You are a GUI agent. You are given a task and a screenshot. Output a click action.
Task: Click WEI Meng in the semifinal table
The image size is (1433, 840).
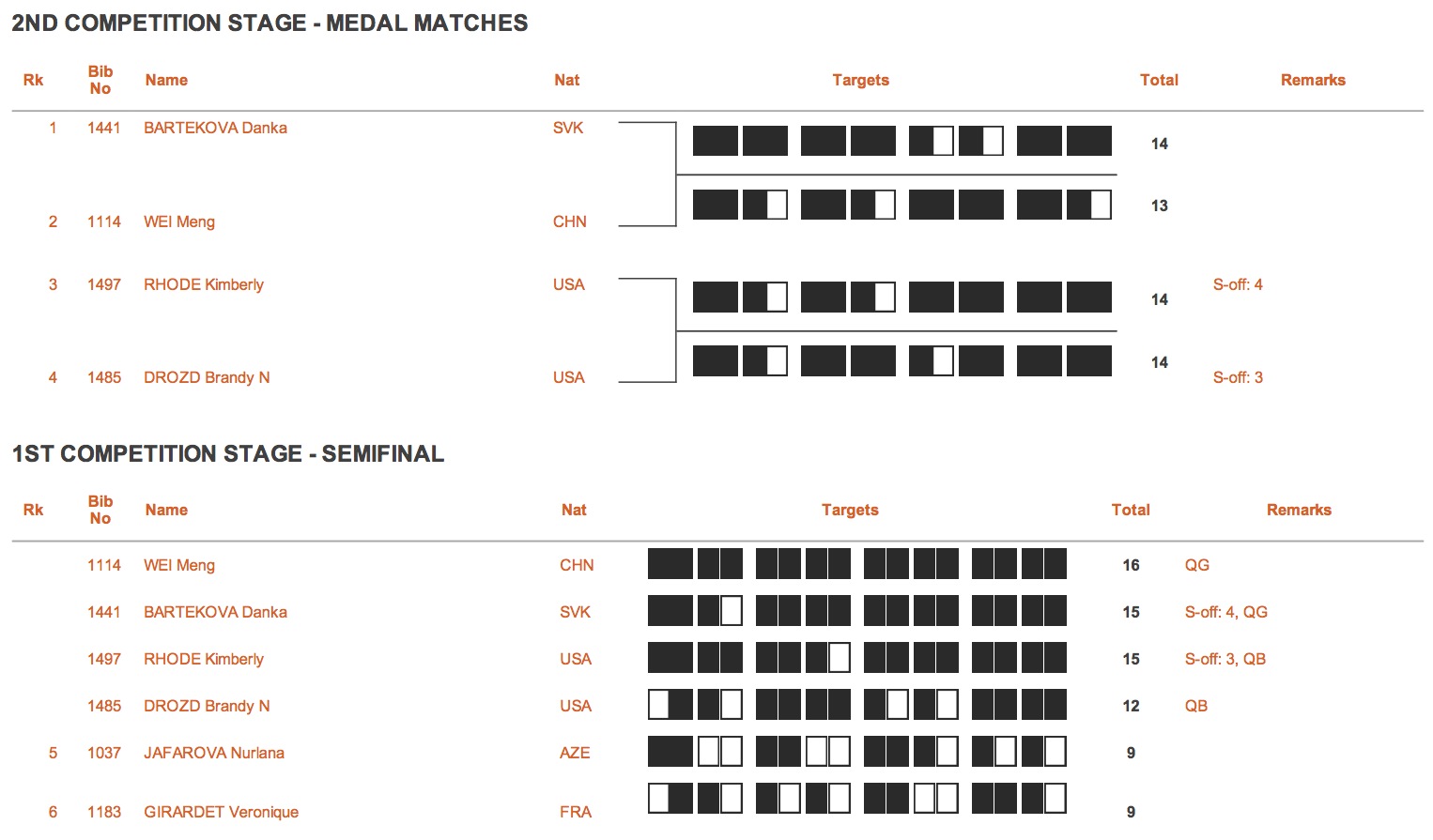tap(178, 565)
